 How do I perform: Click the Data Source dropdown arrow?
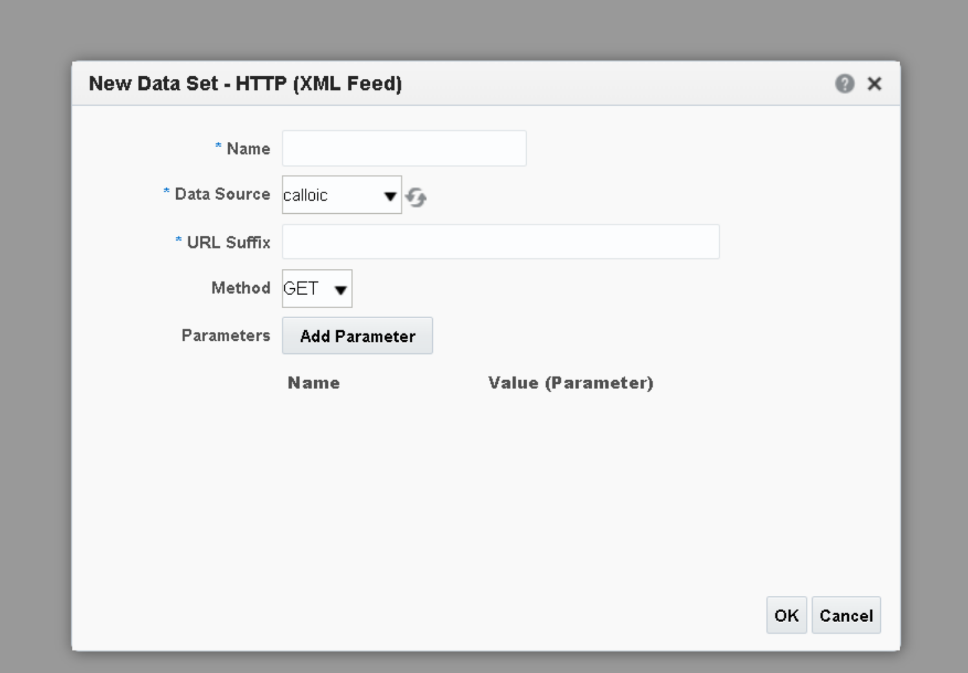[x=391, y=196]
